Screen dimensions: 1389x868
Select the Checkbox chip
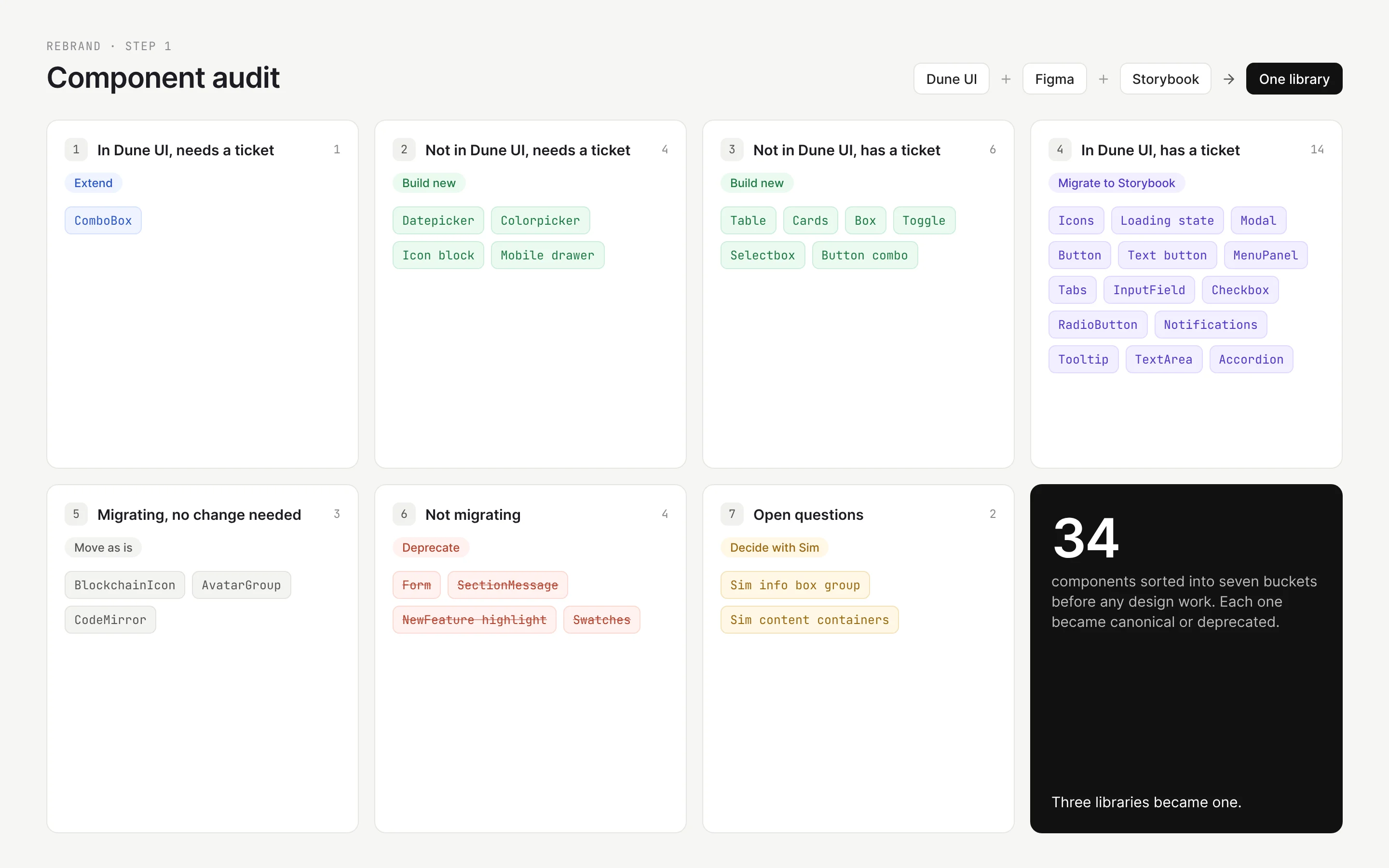coord(1240,290)
